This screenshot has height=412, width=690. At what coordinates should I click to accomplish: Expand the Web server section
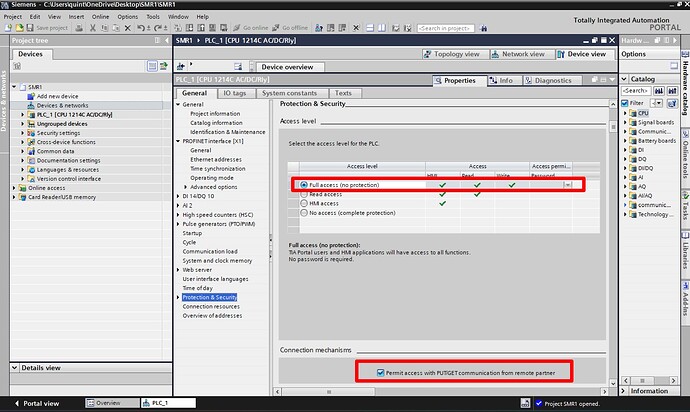pos(178,270)
